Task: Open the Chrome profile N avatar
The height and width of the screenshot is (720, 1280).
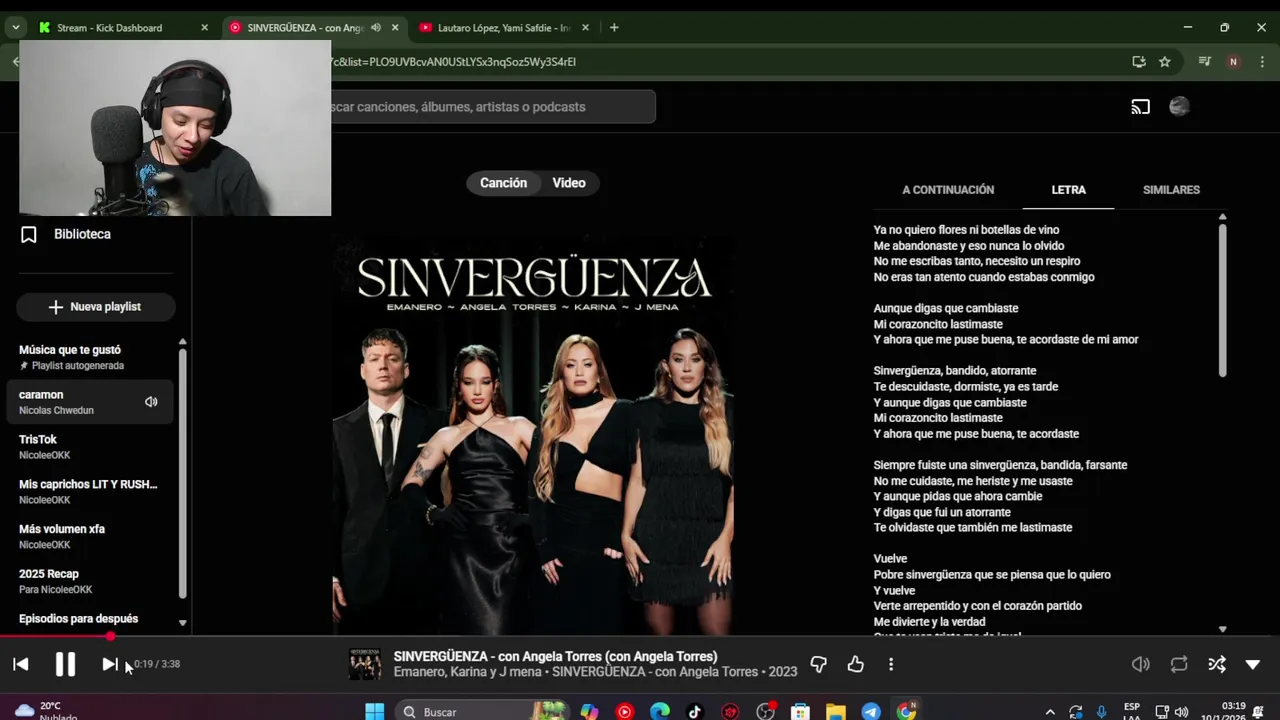Action: pyautogui.click(x=1233, y=62)
